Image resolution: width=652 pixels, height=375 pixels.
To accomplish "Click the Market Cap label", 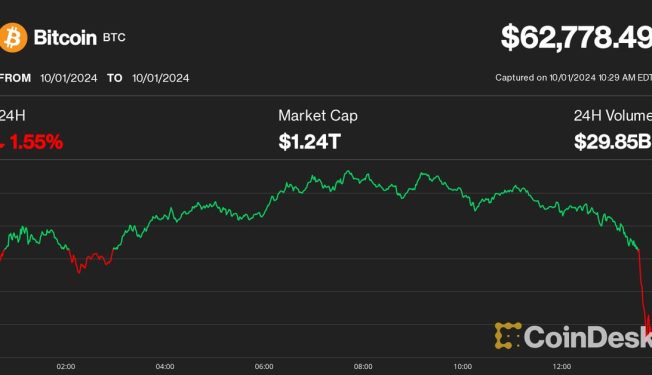I will point(318,116).
